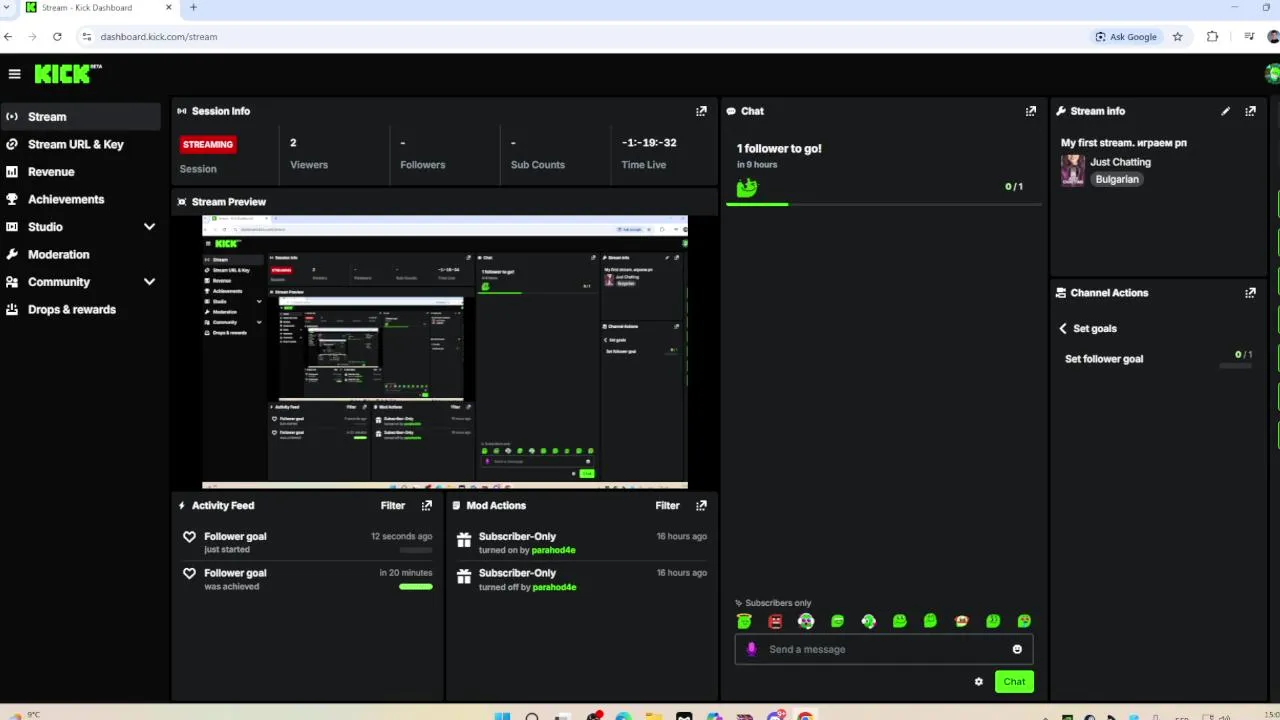Click the purple microphone icon in chat input
Image resolution: width=1280 pixels, height=720 pixels.
752,649
